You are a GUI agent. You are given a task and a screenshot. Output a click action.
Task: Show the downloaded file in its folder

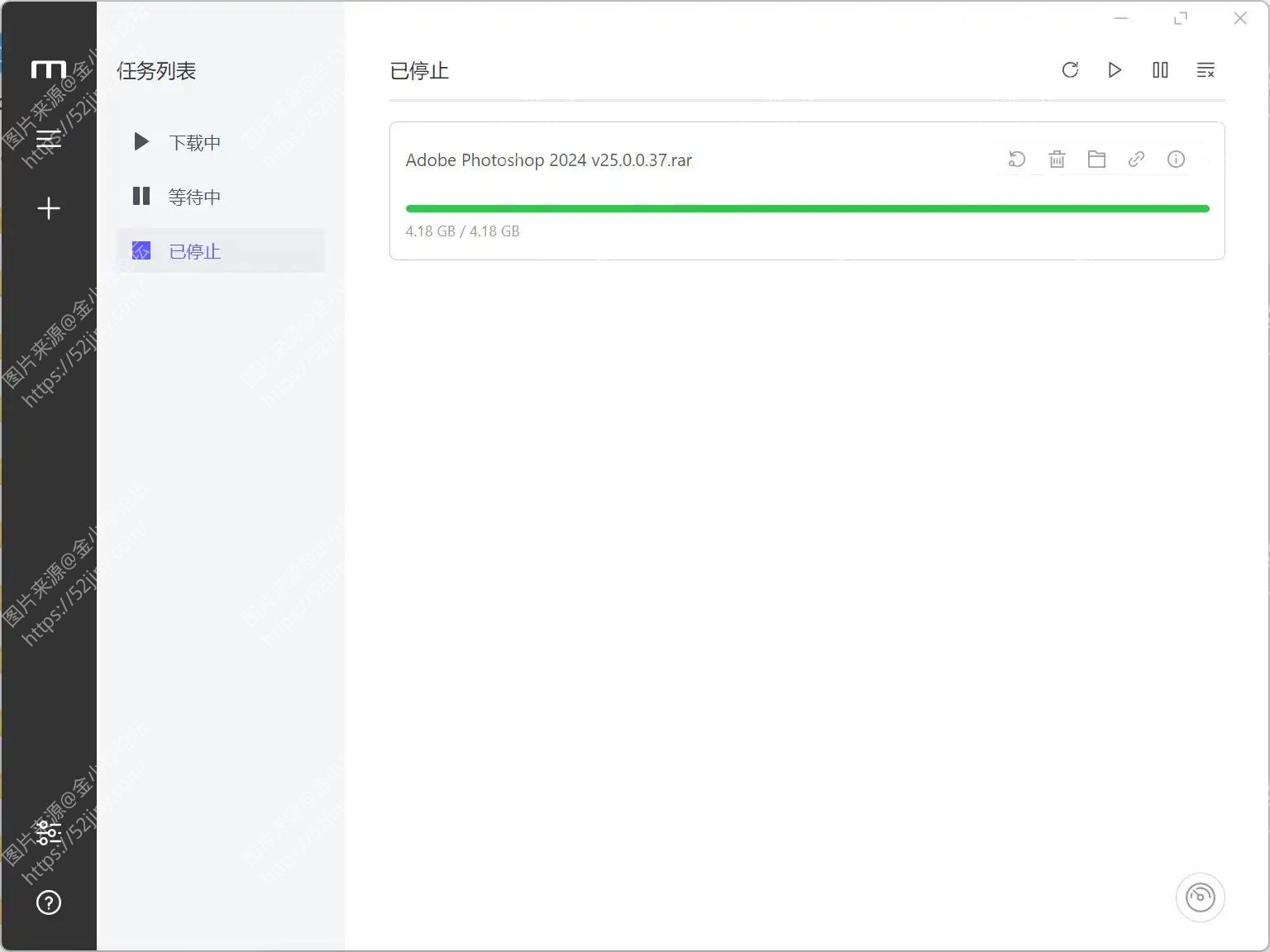pos(1096,159)
